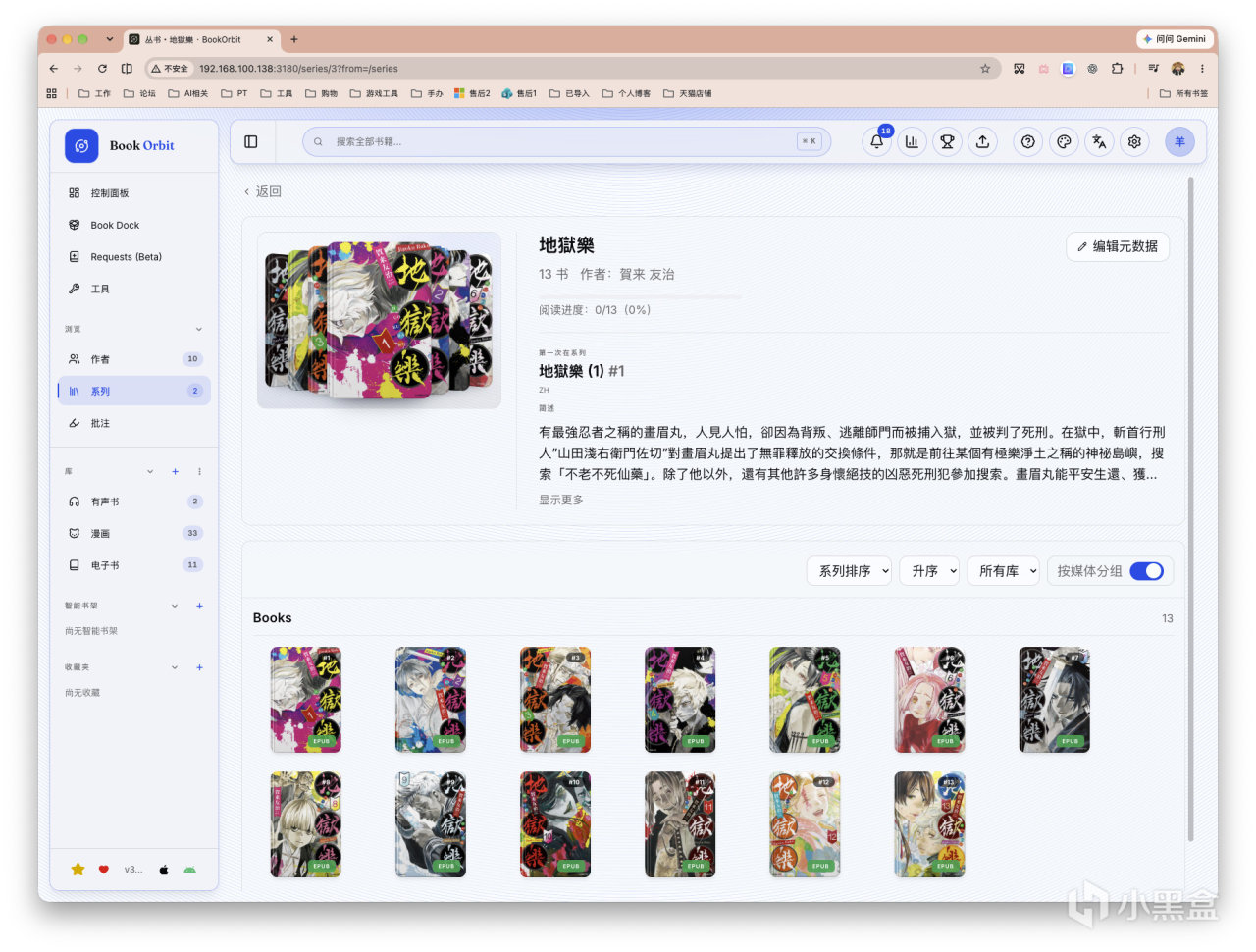Open the 升序 order dropdown

[x=929, y=571]
